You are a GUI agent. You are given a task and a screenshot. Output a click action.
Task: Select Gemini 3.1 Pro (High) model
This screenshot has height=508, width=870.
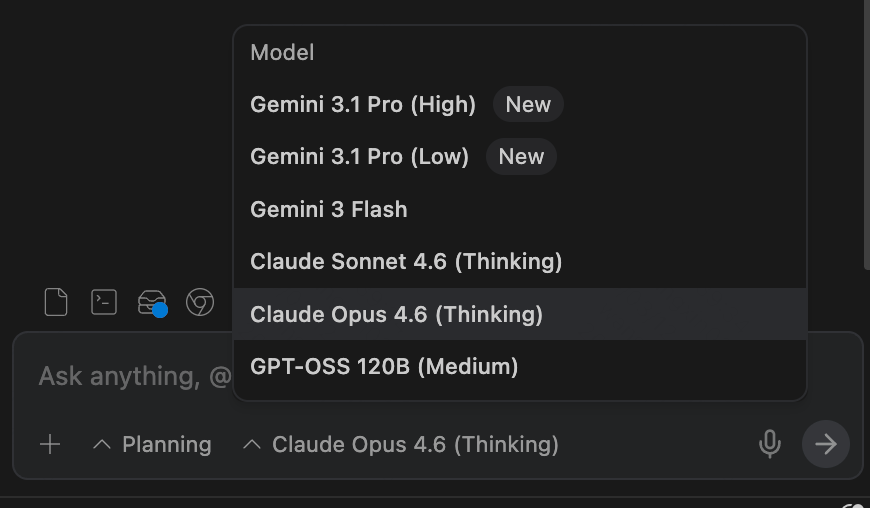(363, 104)
